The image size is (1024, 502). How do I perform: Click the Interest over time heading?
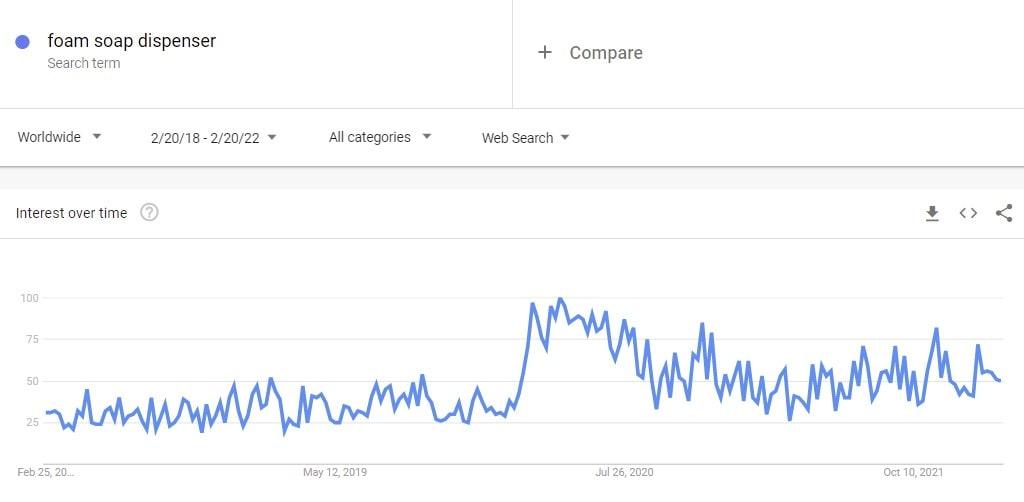point(71,213)
